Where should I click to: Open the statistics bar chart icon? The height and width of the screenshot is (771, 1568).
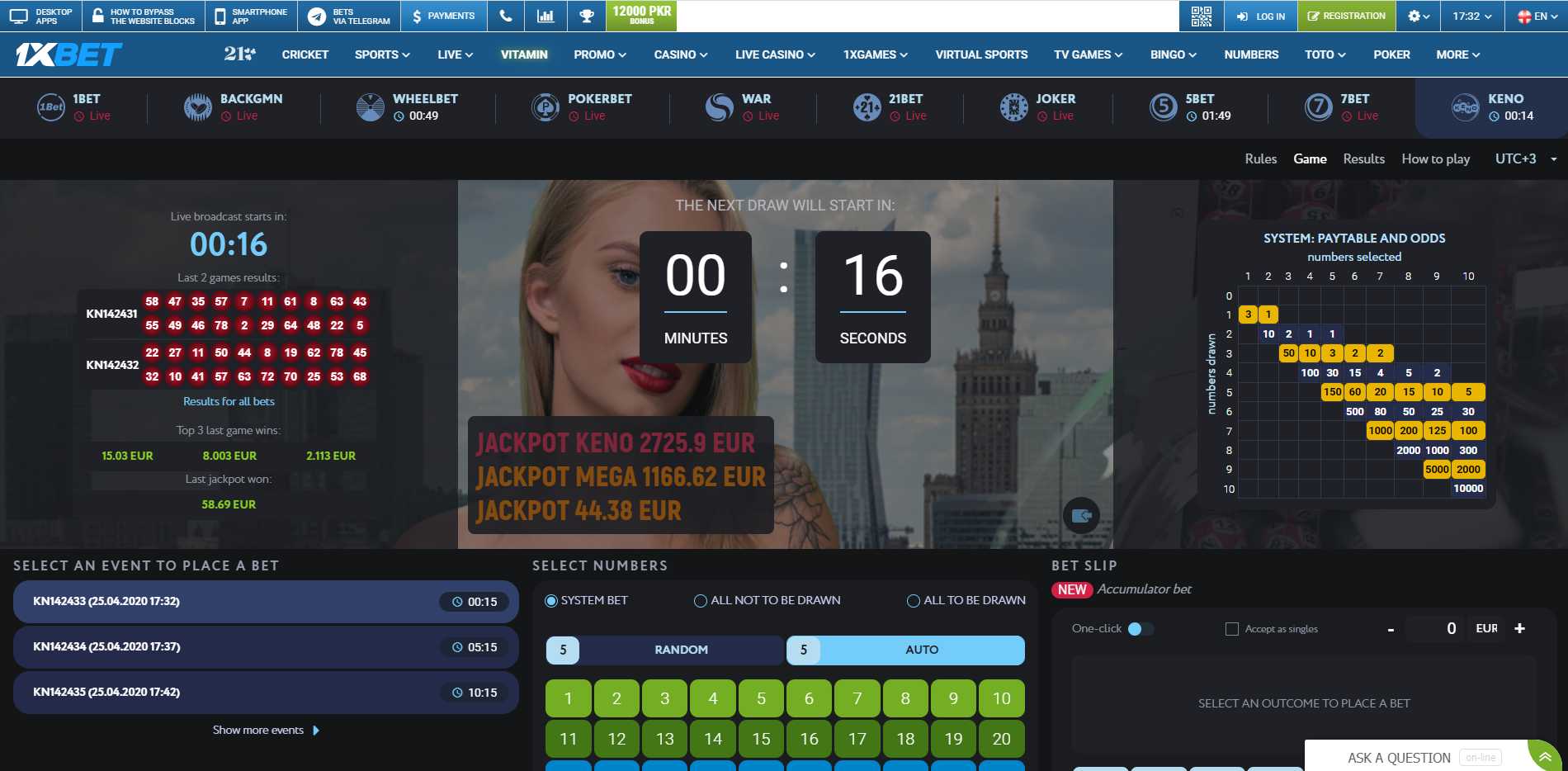(545, 16)
